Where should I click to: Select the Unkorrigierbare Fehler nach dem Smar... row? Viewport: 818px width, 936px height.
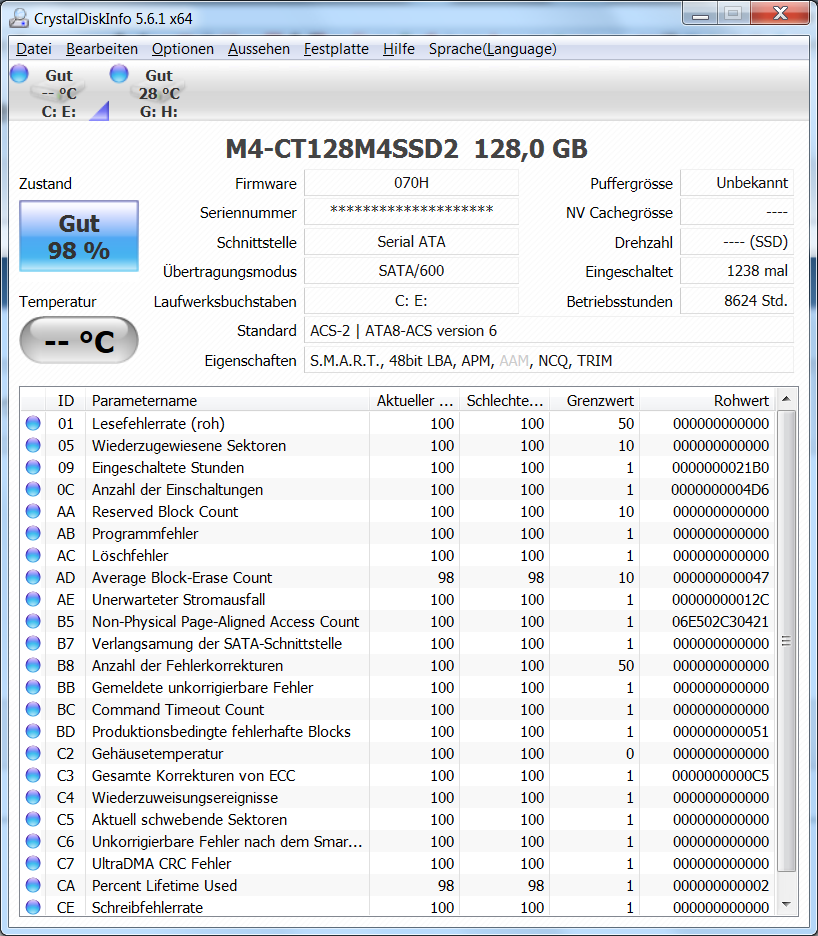pyautogui.click(x=398, y=842)
